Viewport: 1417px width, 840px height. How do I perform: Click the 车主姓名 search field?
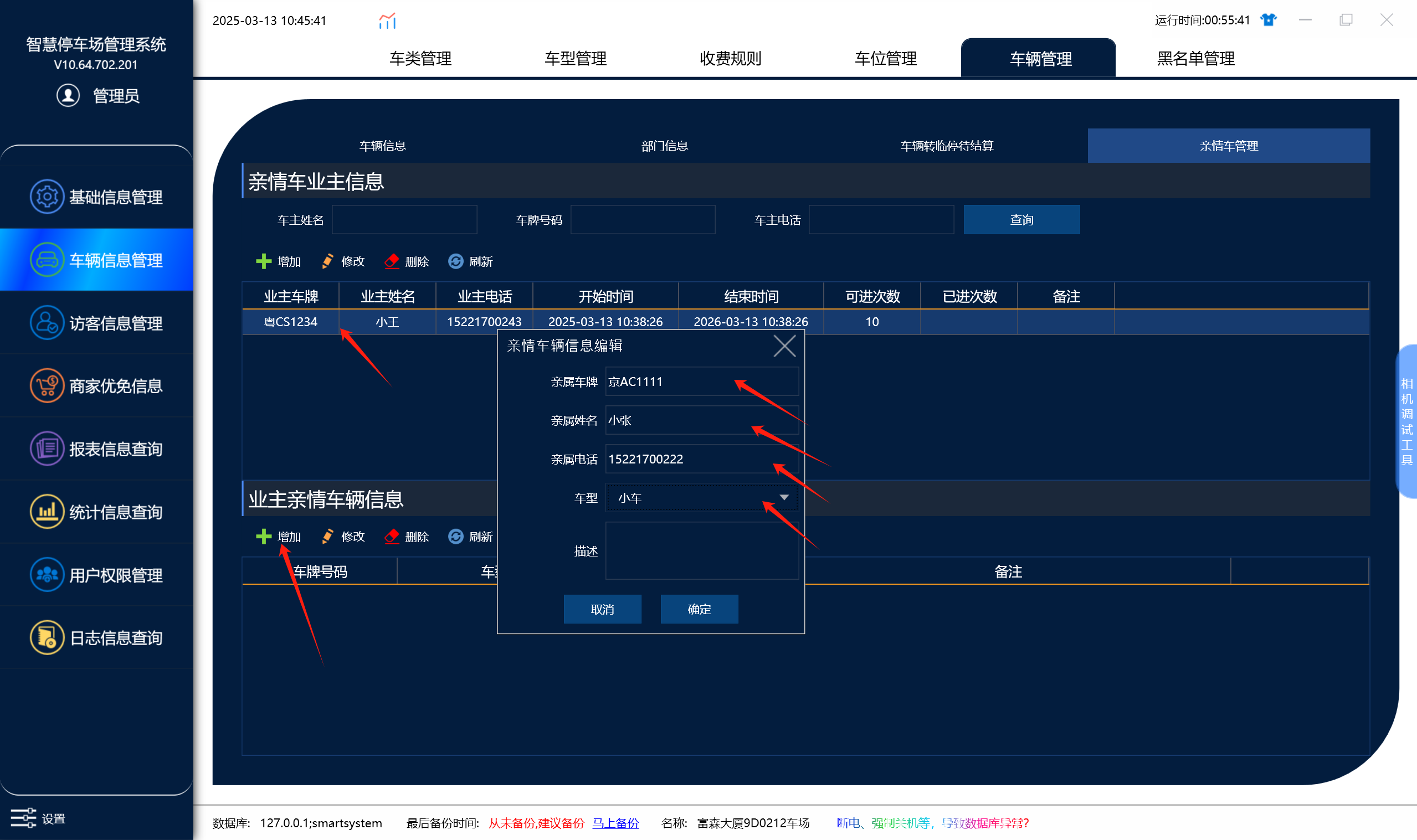click(x=404, y=220)
